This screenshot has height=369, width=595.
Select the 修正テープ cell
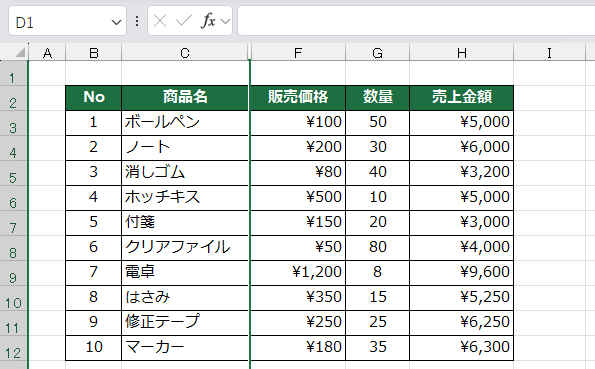[x=185, y=323]
